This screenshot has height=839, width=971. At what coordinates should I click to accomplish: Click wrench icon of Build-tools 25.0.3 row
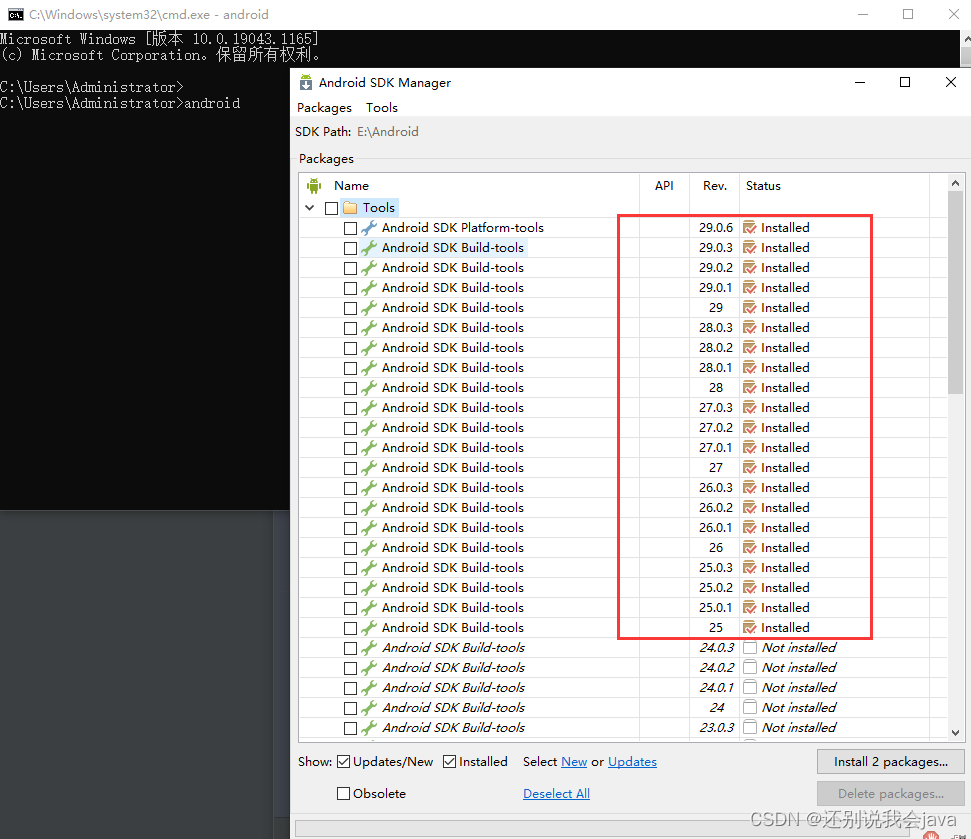369,568
